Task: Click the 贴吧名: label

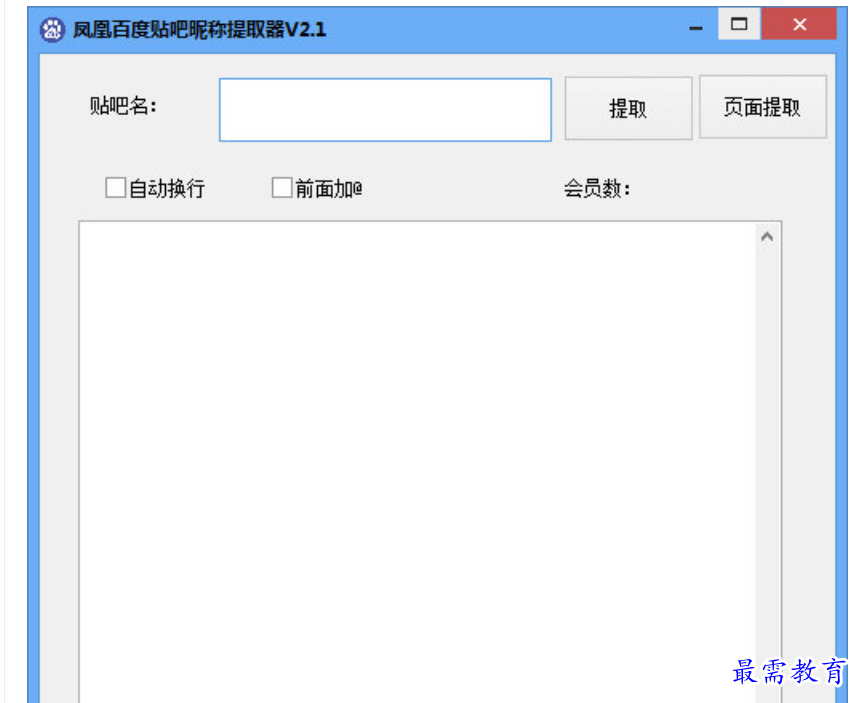Action: coord(123,106)
